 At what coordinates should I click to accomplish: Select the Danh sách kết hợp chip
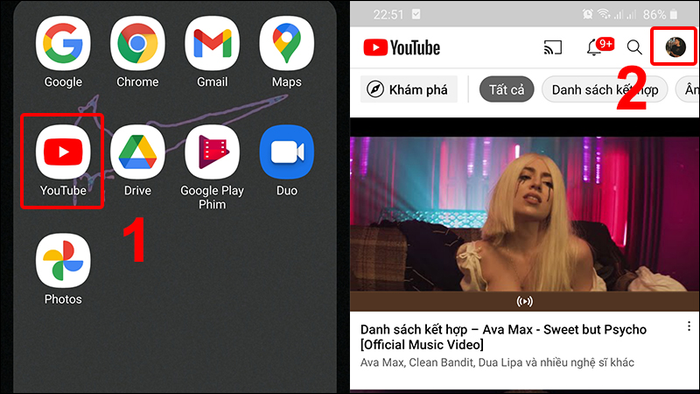coord(604,90)
